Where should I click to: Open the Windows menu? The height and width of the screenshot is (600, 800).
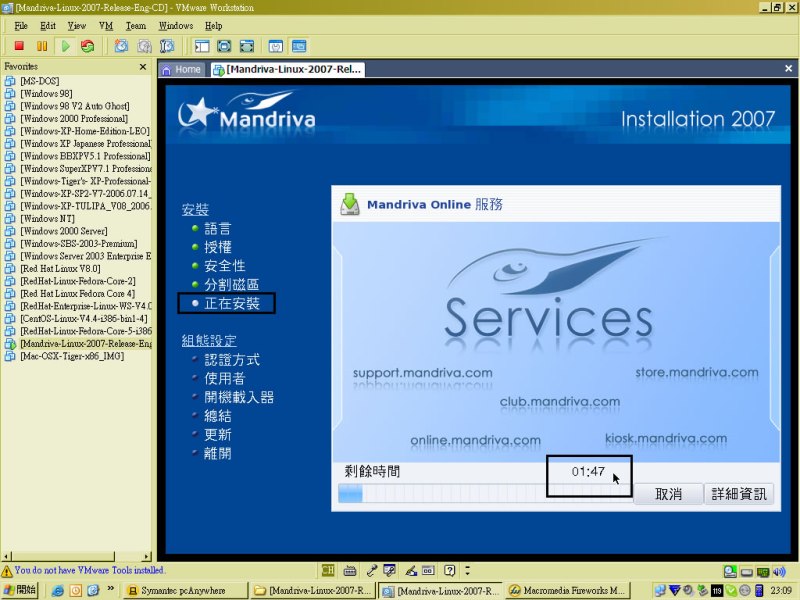point(176,26)
